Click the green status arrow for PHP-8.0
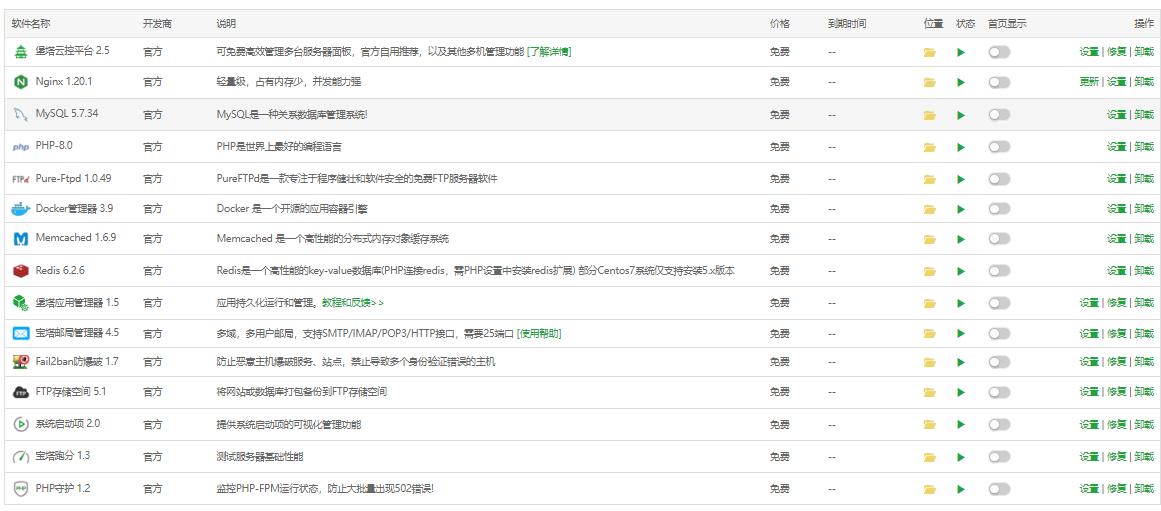Image resolution: width=1161 pixels, height=511 pixels. 961,147
